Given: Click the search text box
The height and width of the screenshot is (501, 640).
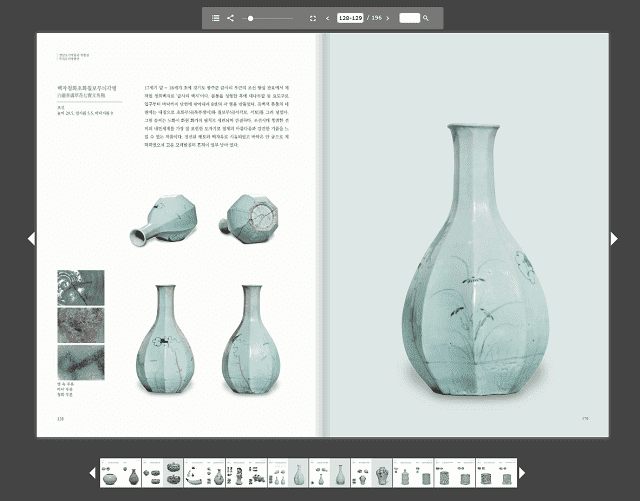Looking at the screenshot, I should point(409,18).
